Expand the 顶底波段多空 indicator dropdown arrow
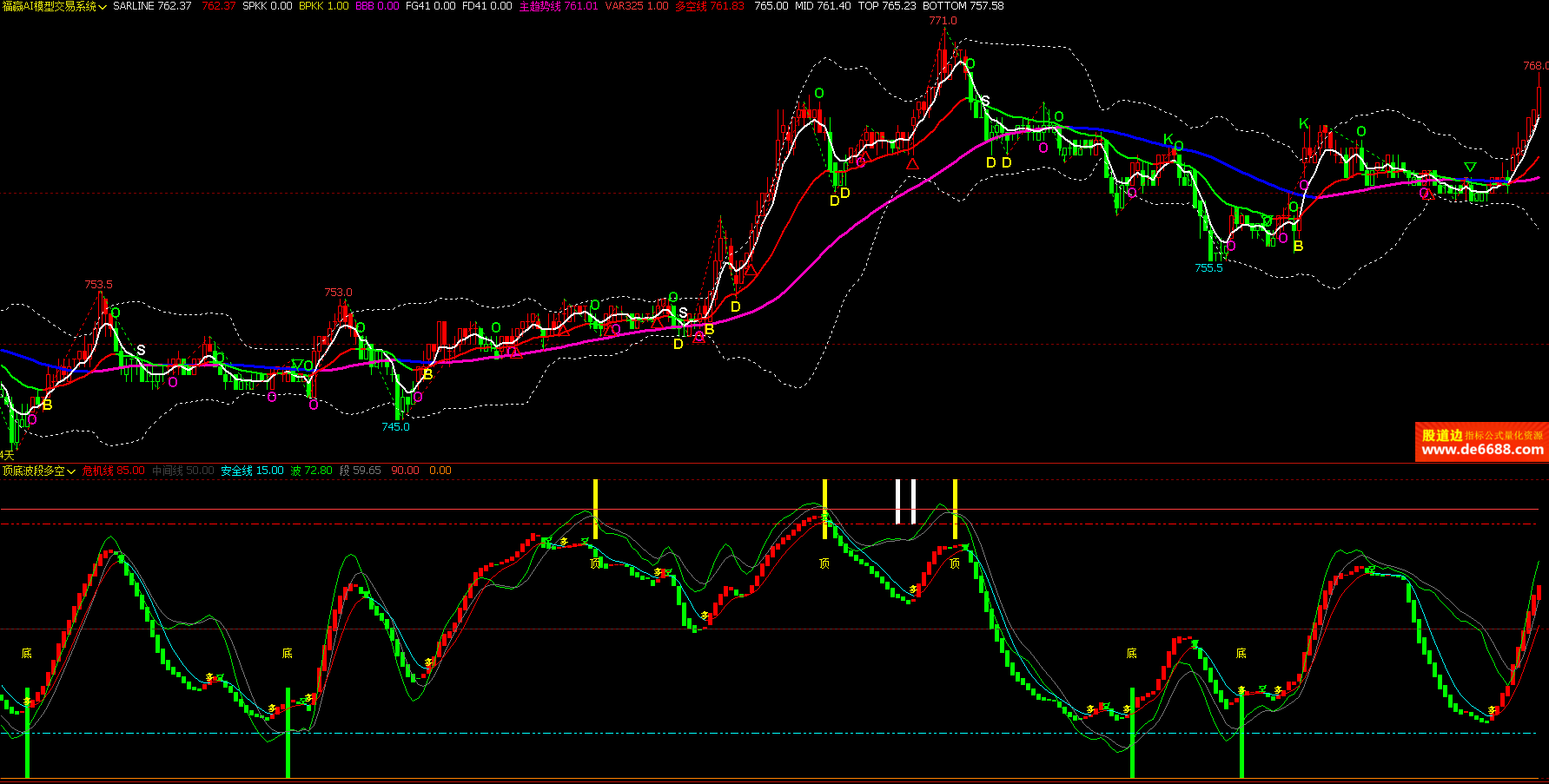The height and width of the screenshot is (784, 1549). [x=71, y=471]
